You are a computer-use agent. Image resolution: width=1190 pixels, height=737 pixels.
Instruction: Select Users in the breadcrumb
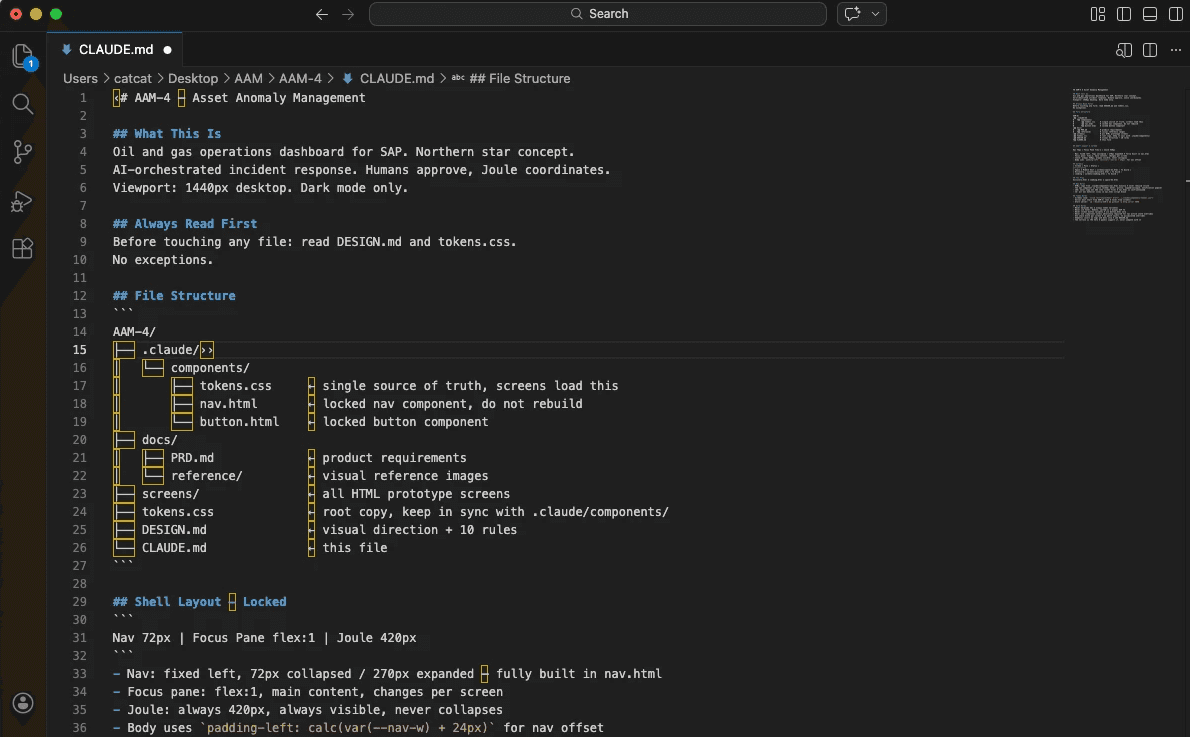pyautogui.click(x=80, y=78)
